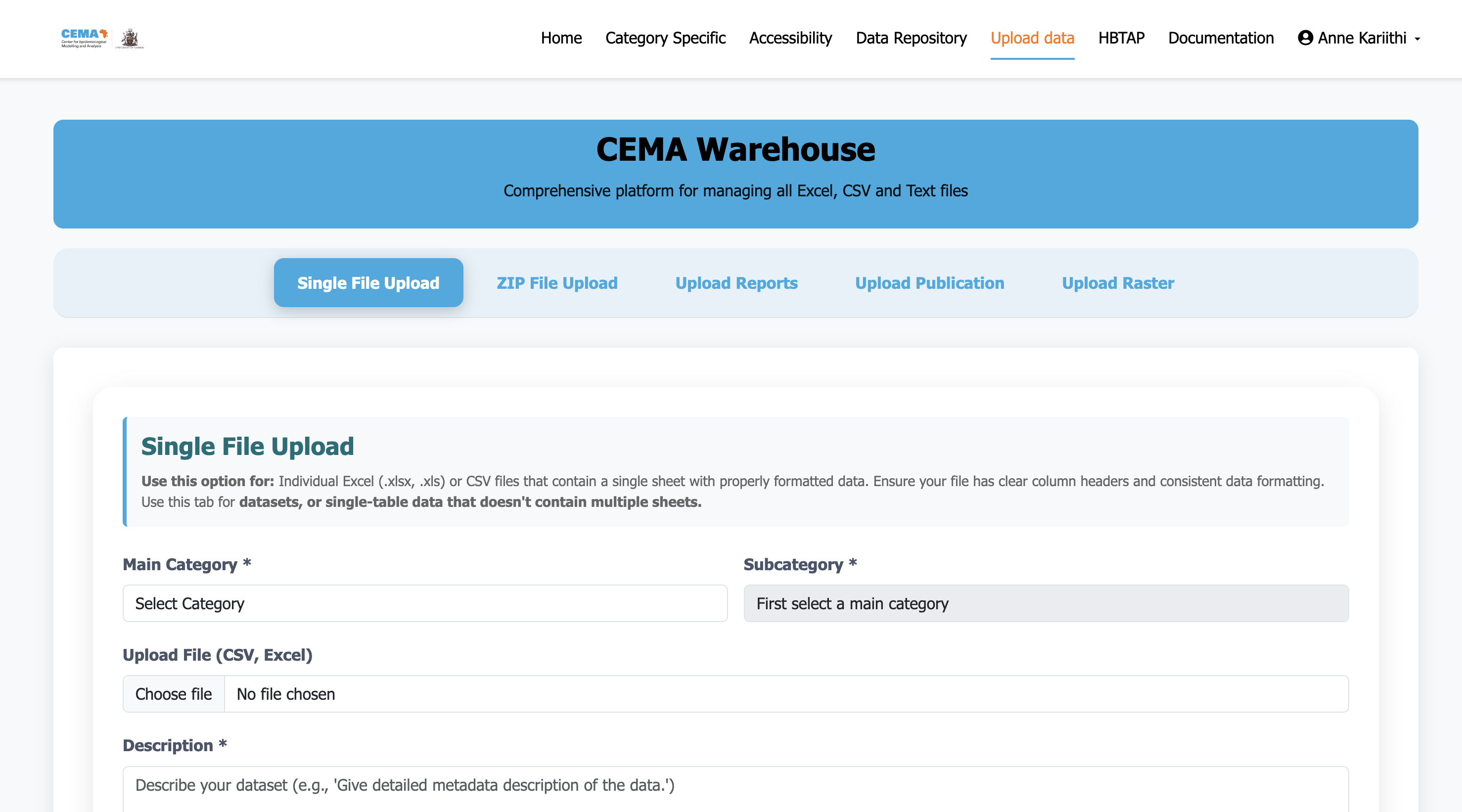Viewport: 1462px width, 812px height.
Task: Expand the Main Category select box
Action: (424, 603)
